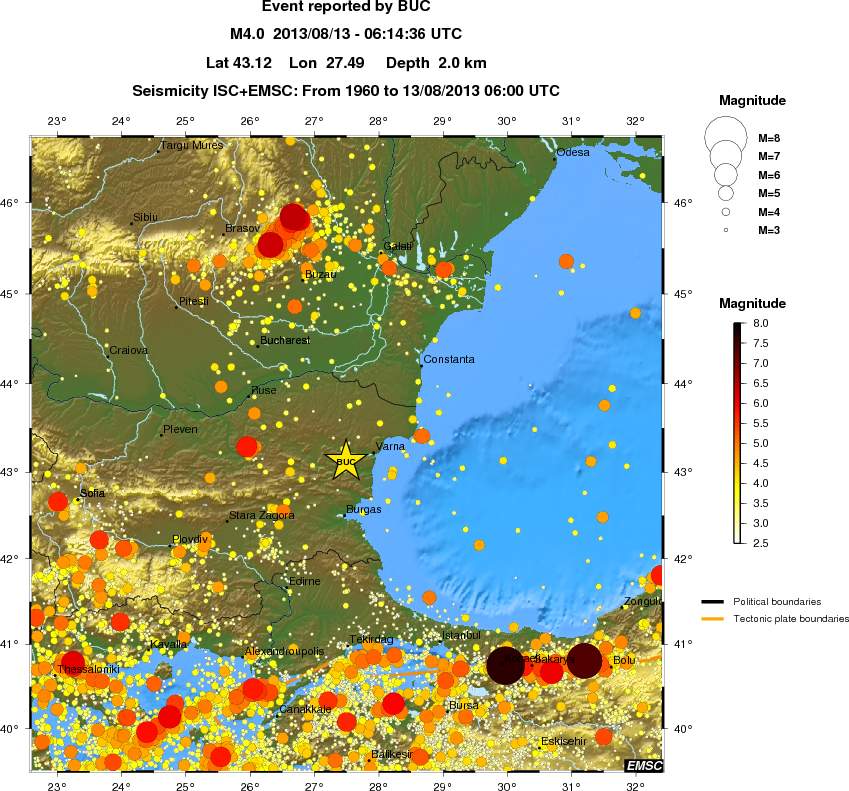Click the 5.0 tick on the color scale
The height and width of the screenshot is (791, 849).
[760, 443]
